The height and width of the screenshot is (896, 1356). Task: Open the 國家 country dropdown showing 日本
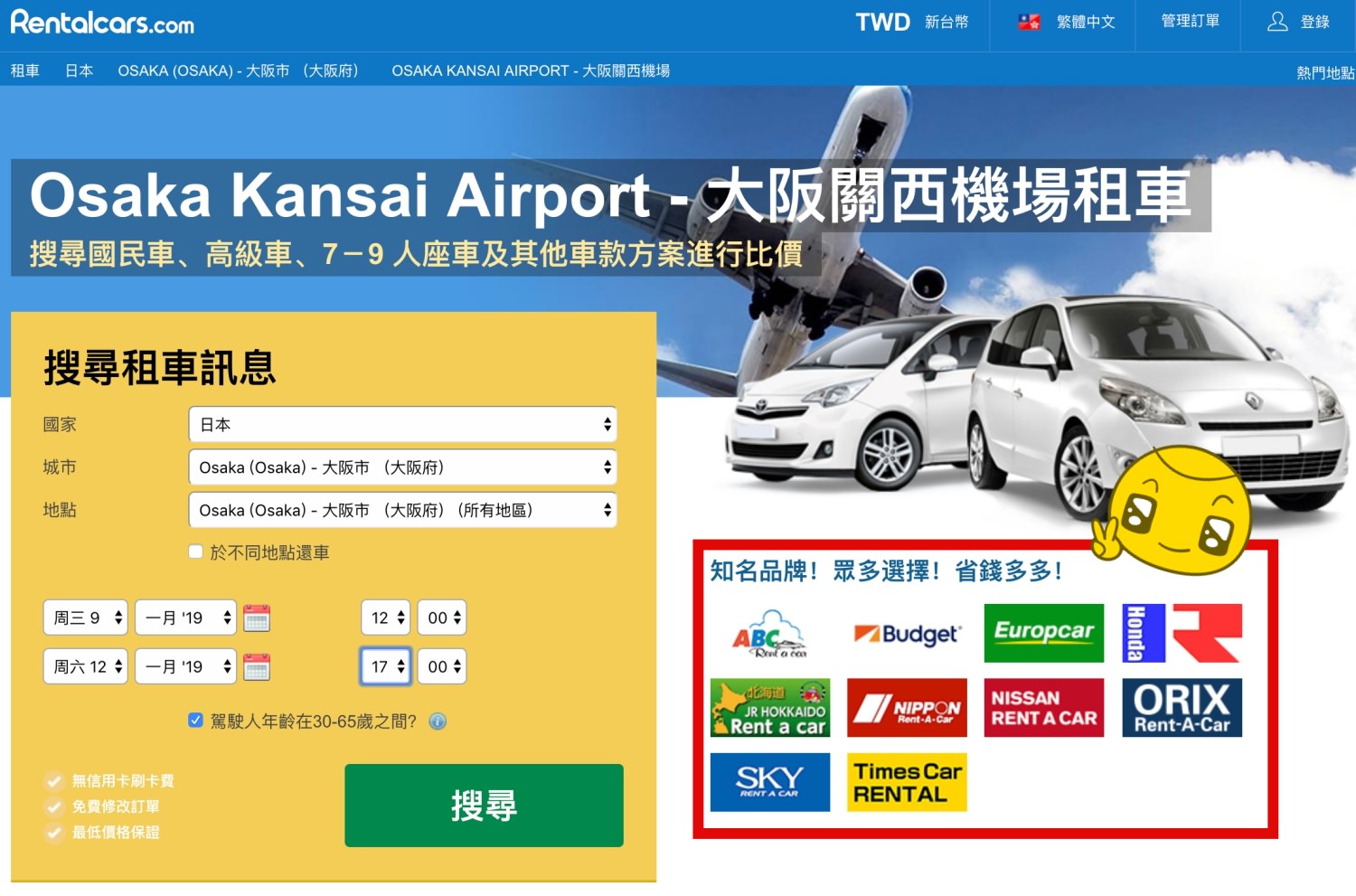(402, 424)
